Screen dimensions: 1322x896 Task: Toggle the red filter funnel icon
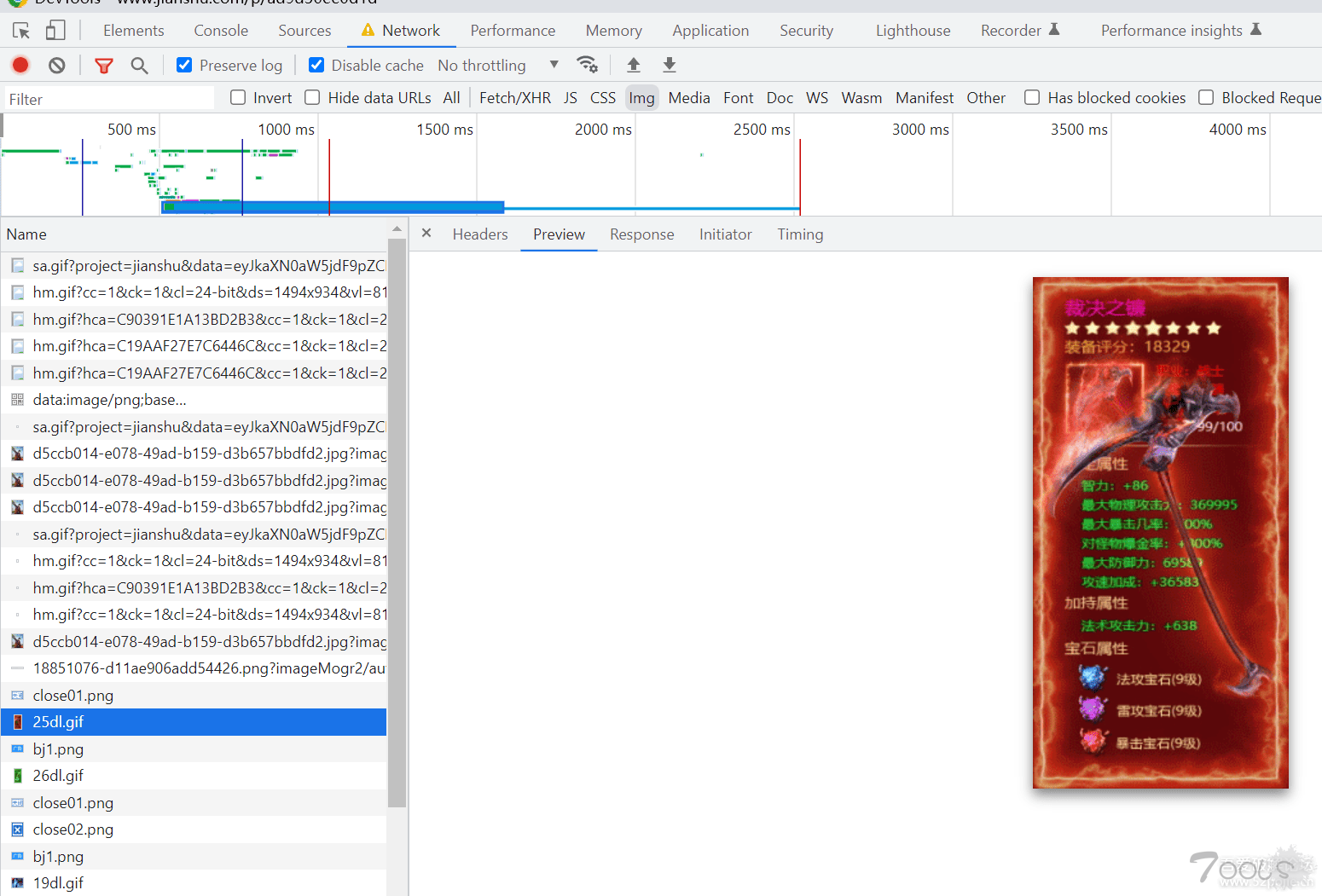103,66
